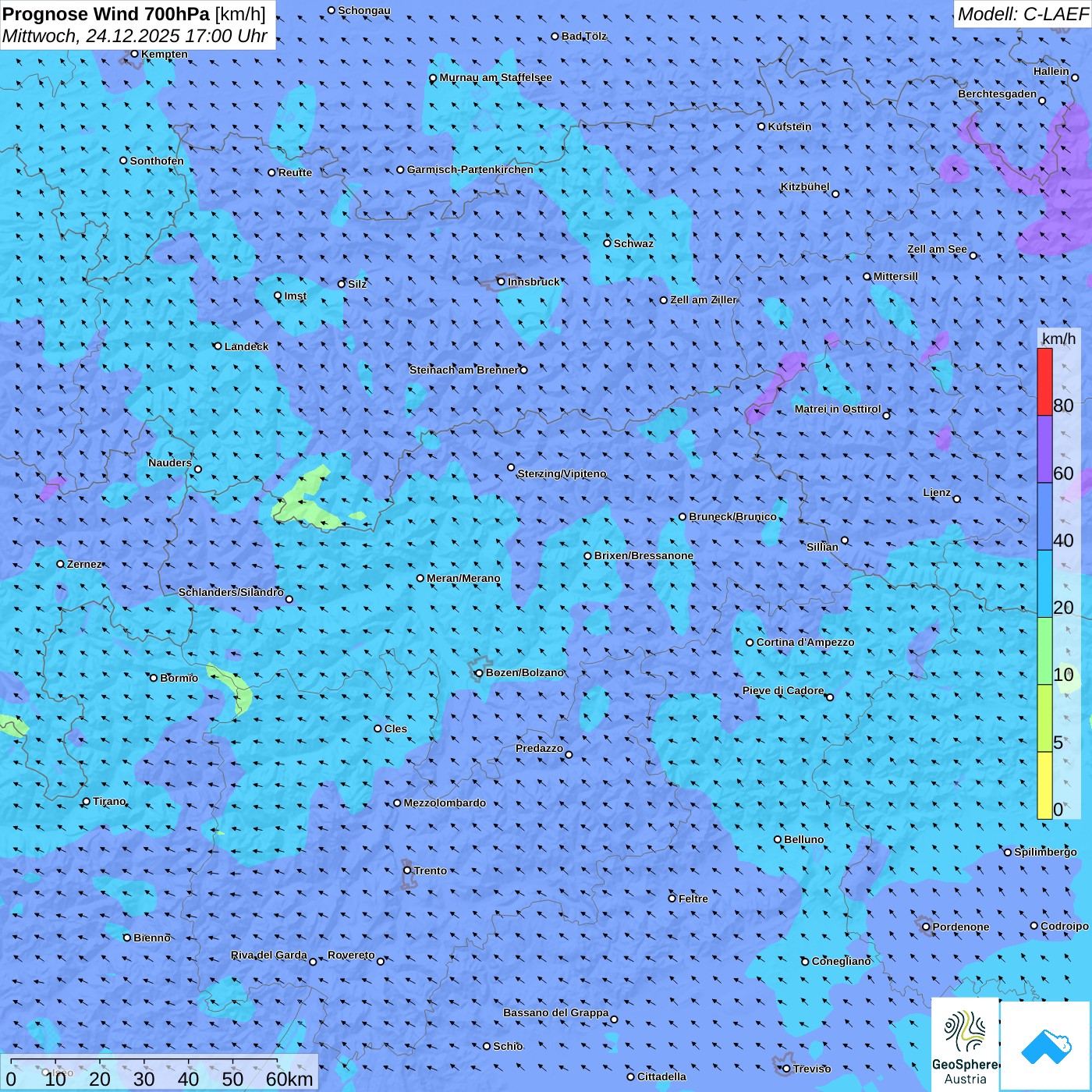This screenshot has height=1092, width=1092.
Task: Click the Silz label
Action: 356,284
